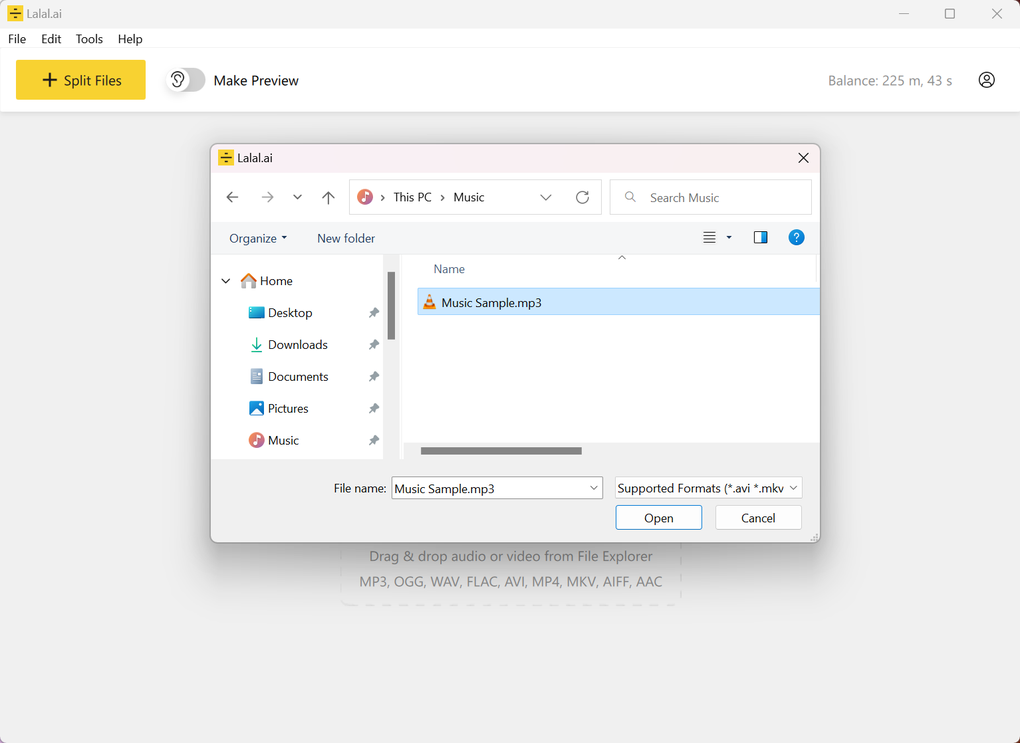Open the Tools menu
Viewport: 1020px width, 743px height.
[89, 39]
